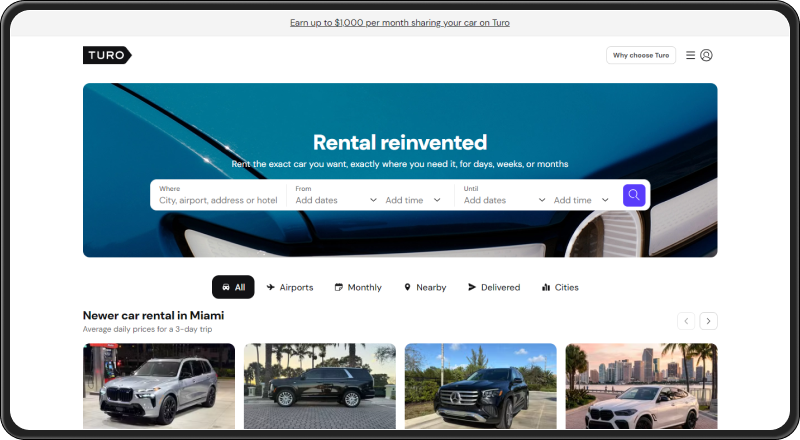
Task: Expand the From 'Add dates' dropdown
Action: point(336,200)
